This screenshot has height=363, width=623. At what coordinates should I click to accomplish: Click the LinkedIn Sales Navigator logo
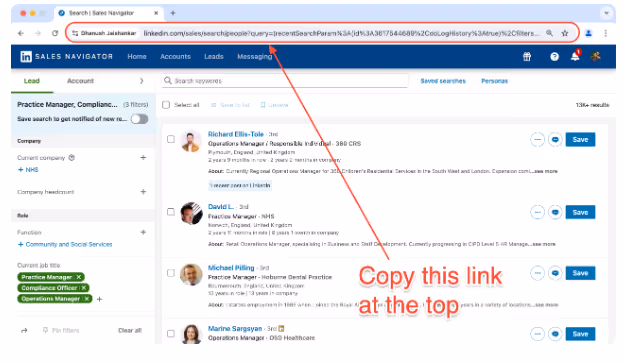tap(66, 56)
